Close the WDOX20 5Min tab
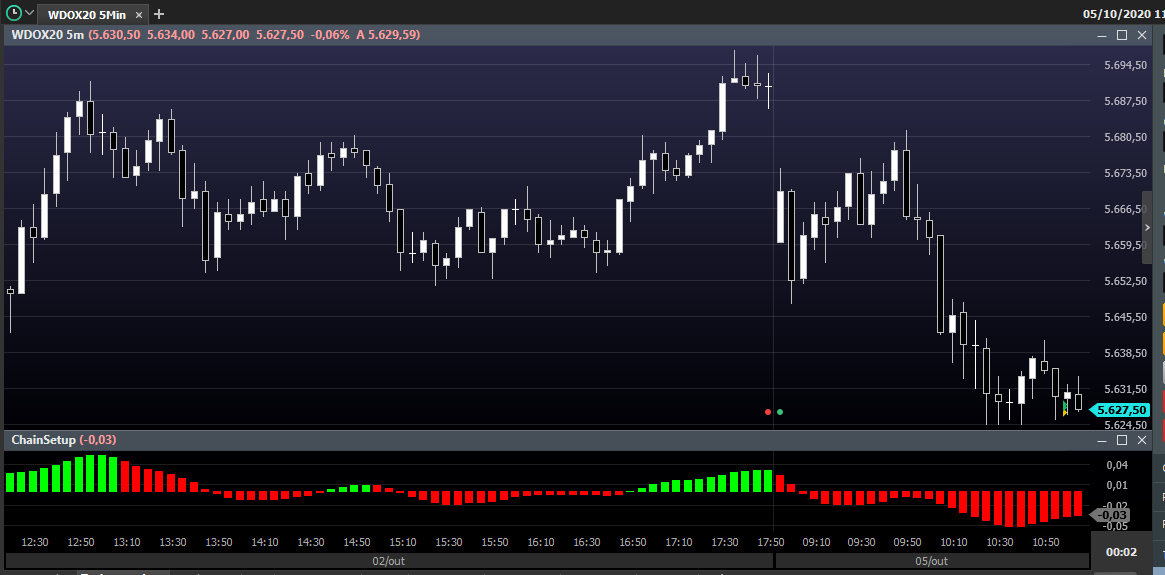Viewport: 1165px width, 575px height. click(x=139, y=14)
